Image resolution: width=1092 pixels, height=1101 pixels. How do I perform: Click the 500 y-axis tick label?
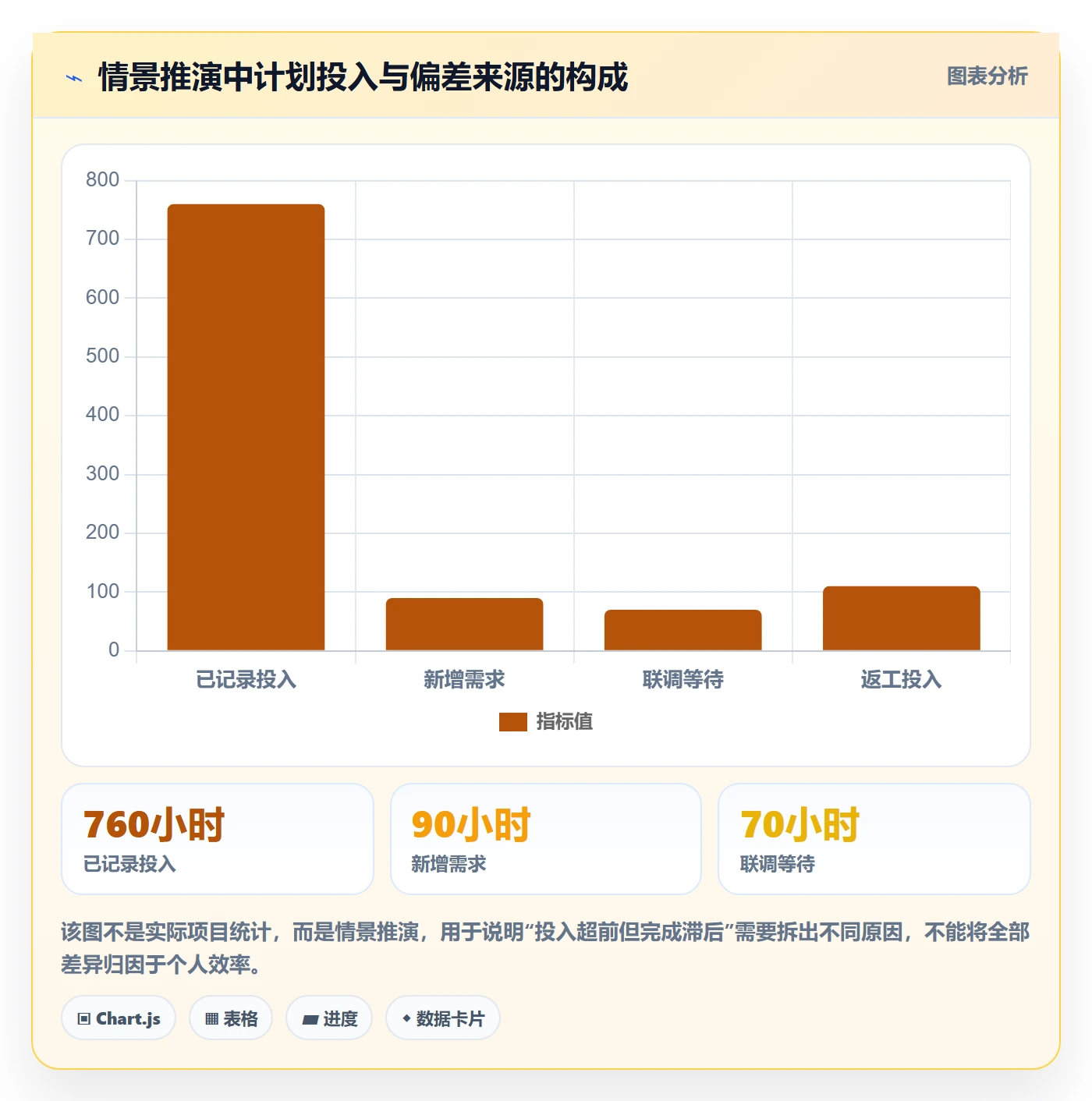(x=102, y=356)
